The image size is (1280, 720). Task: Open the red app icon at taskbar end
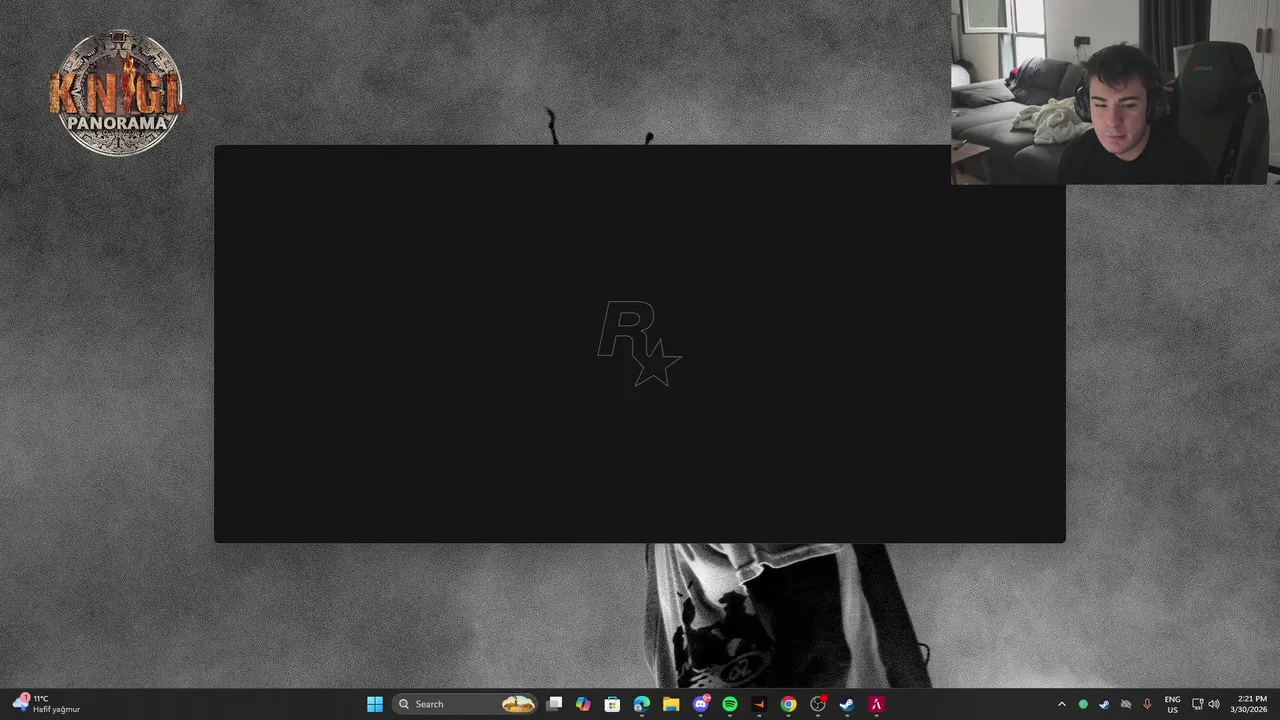pyautogui.click(x=876, y=704)
